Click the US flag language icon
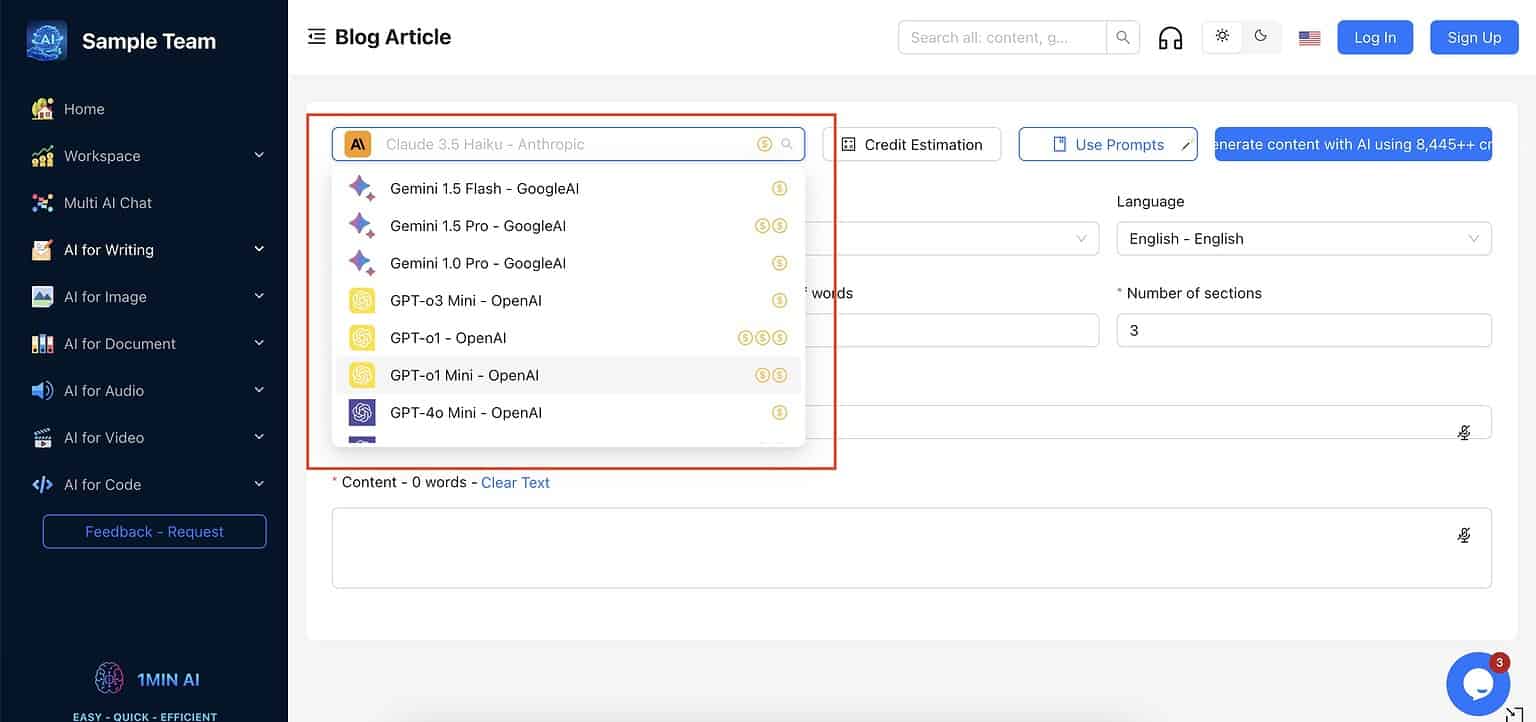The image size is (1536, 722). coord(1309,38)
